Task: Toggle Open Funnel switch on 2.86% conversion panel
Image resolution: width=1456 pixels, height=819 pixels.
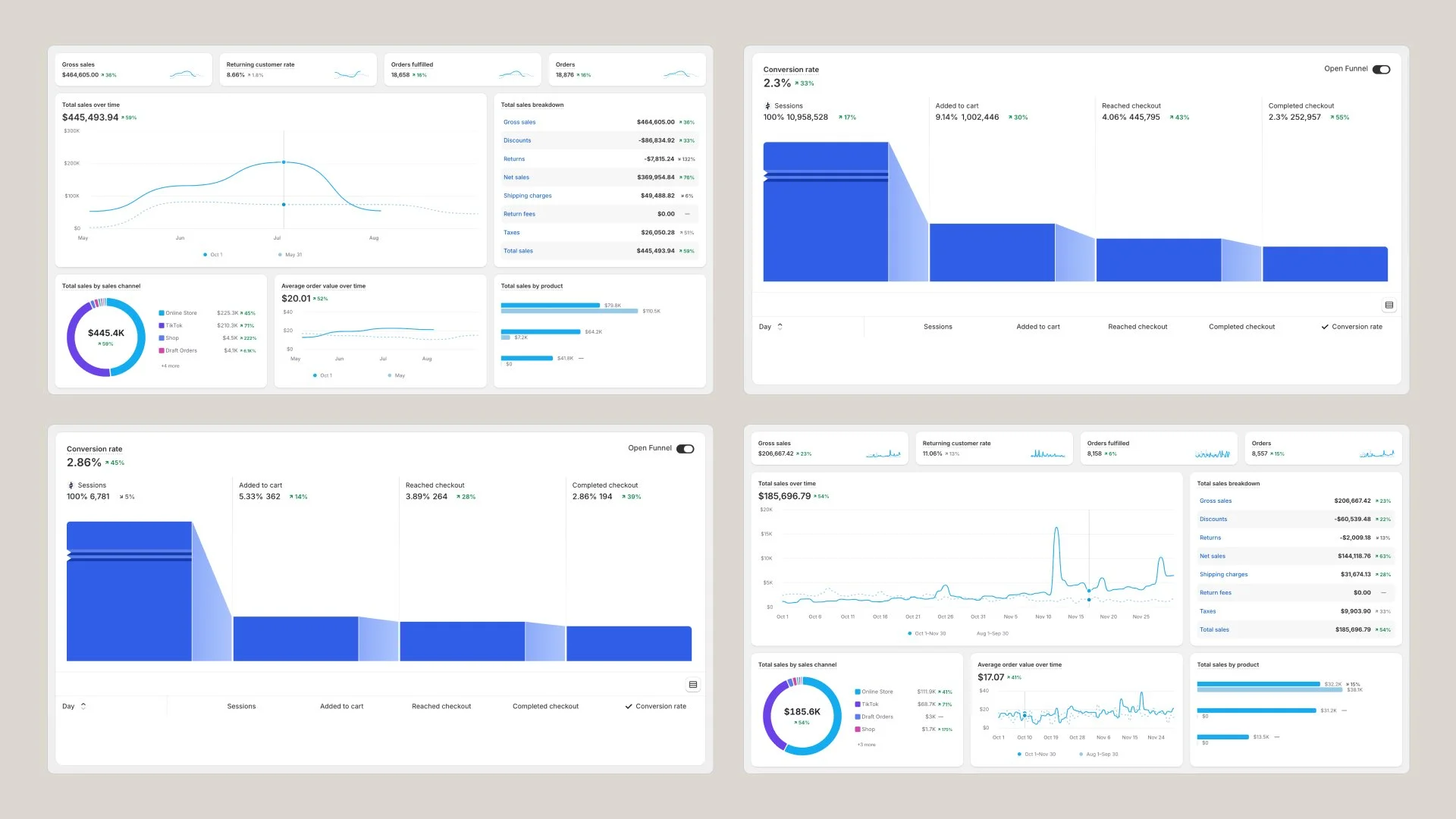Action: pos(685,449)
